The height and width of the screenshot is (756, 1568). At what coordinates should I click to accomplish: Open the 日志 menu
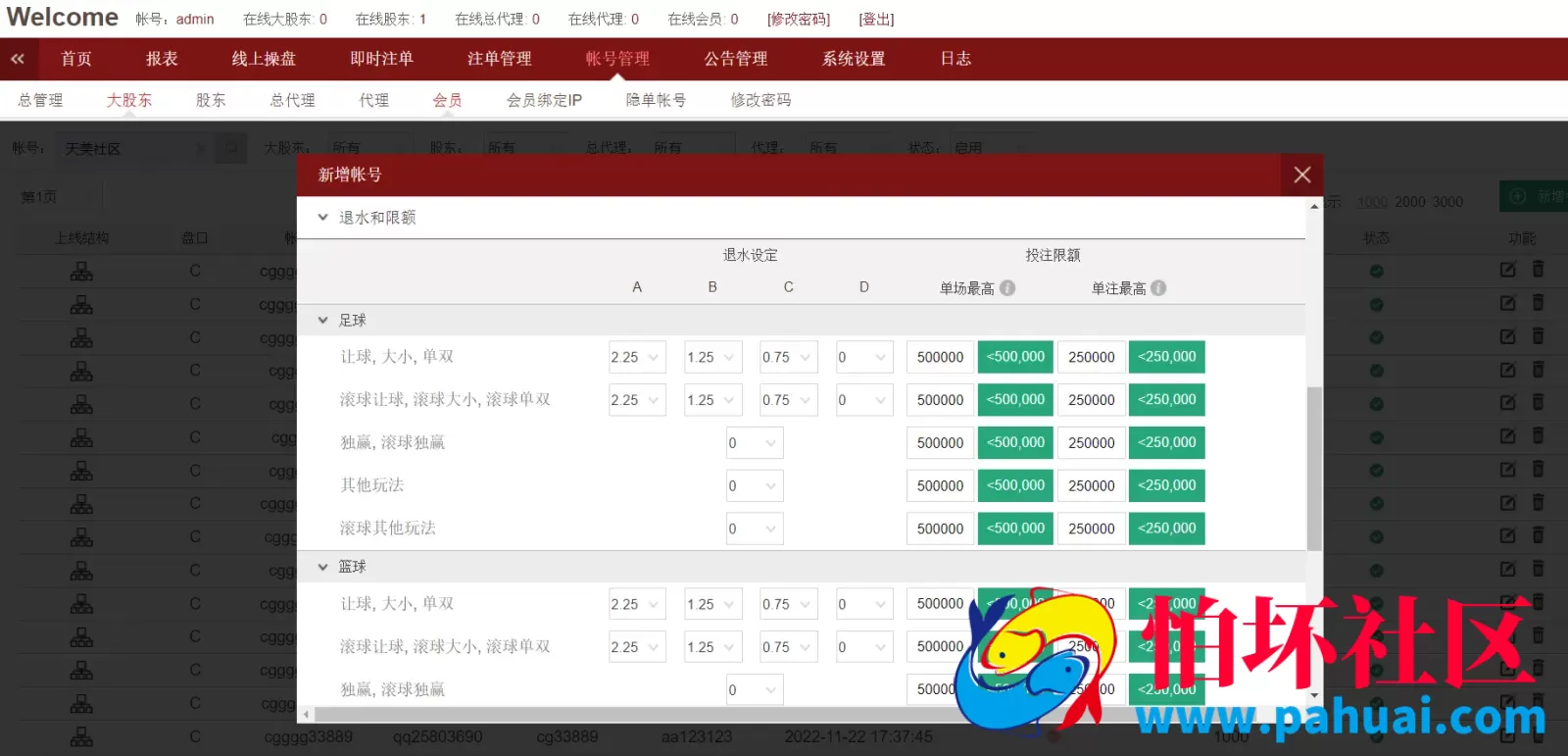(955, 59)
